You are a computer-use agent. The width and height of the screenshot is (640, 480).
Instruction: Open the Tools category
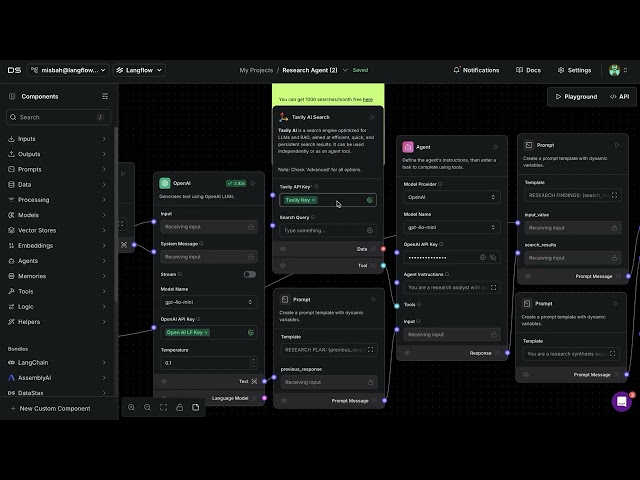coord(57,291)
